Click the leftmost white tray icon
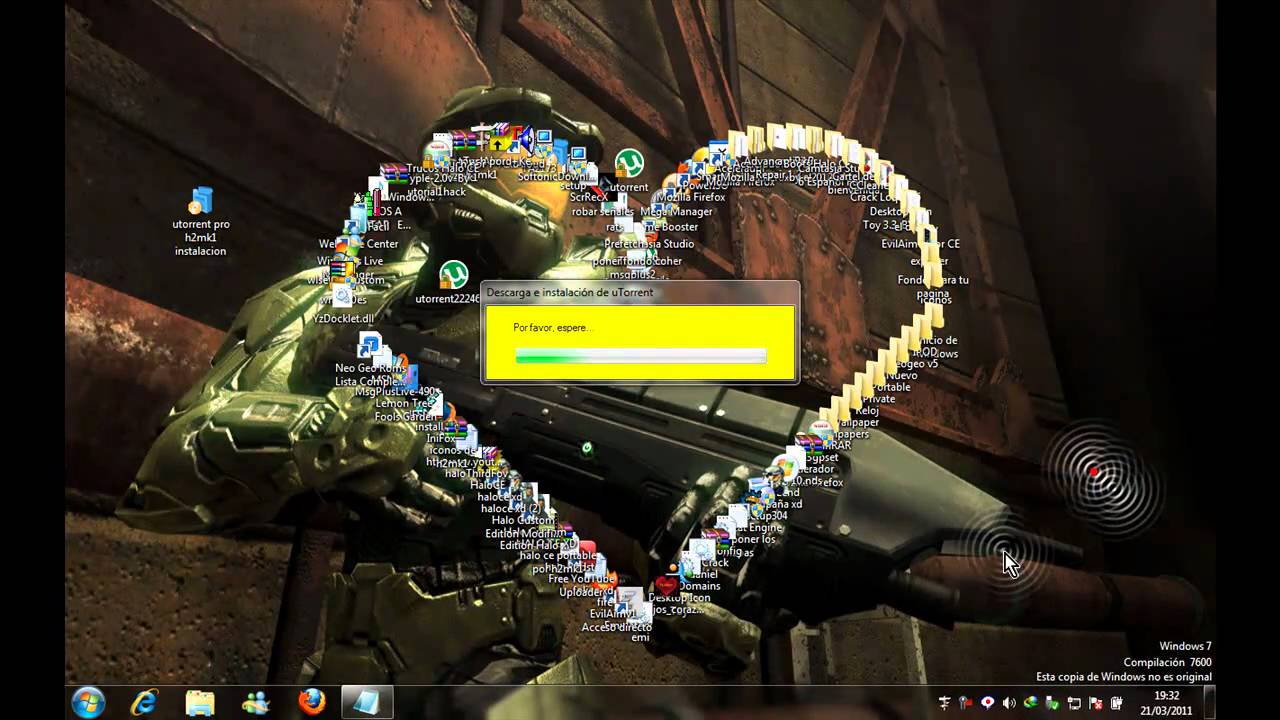The width and height of the screenshot is (1280, 720). [x=943, y=703]
